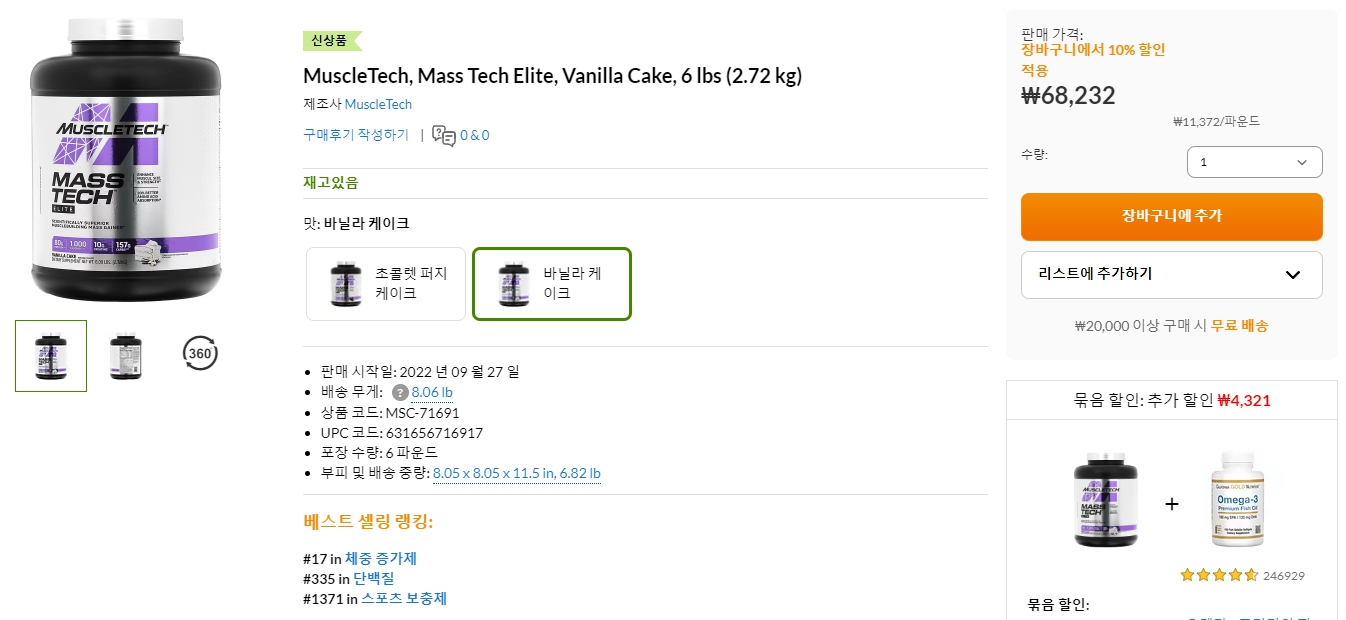Open the MuscleTech manufacturer link
This screenshot has height=620, width=1346.
378,104
